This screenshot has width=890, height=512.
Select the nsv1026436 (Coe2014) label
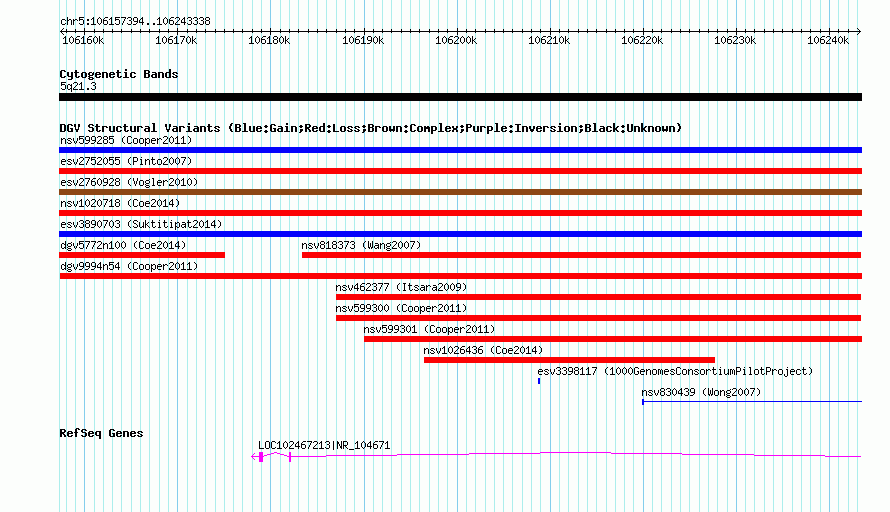pos(483,350)
